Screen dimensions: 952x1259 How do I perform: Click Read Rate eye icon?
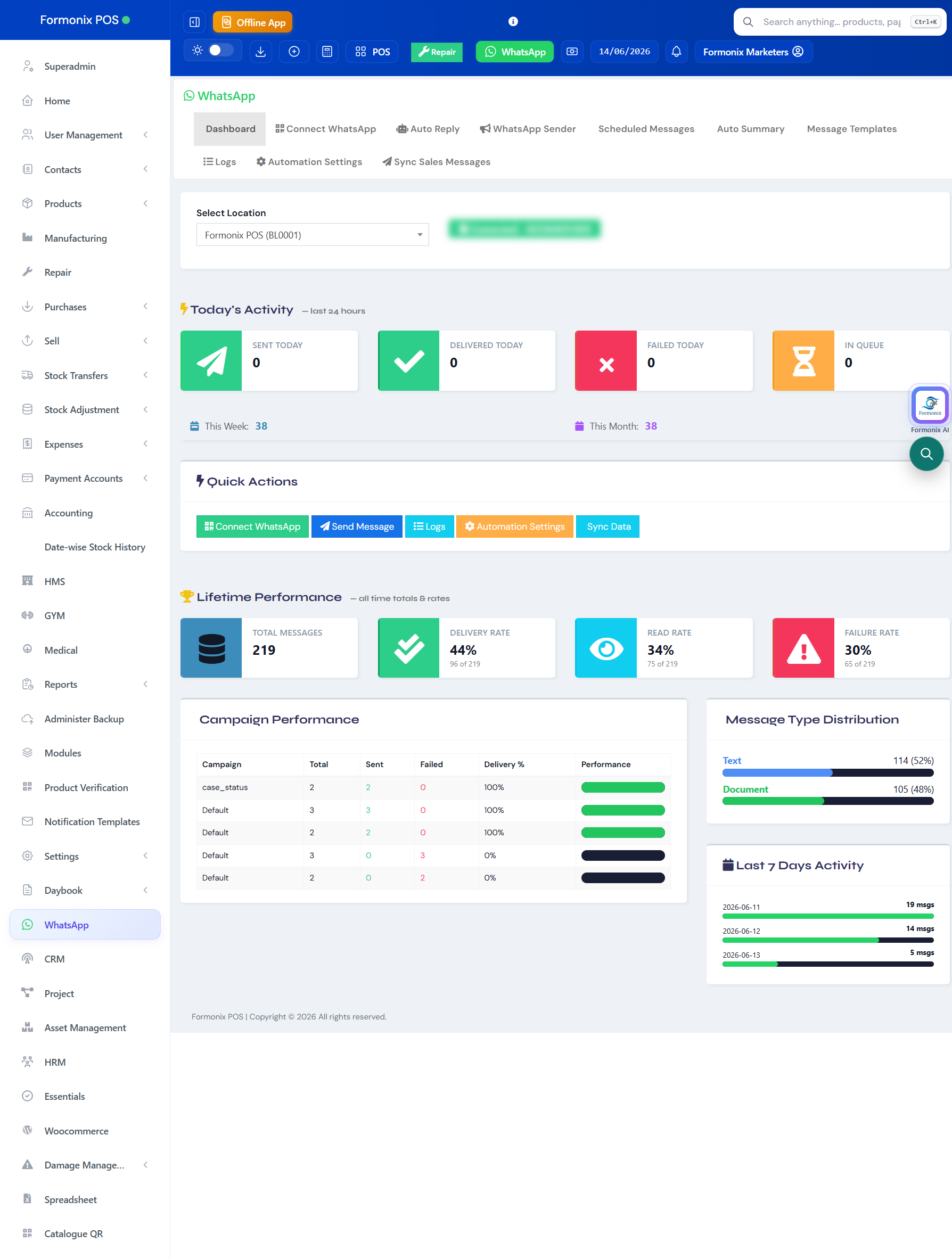tap(606, 648)
